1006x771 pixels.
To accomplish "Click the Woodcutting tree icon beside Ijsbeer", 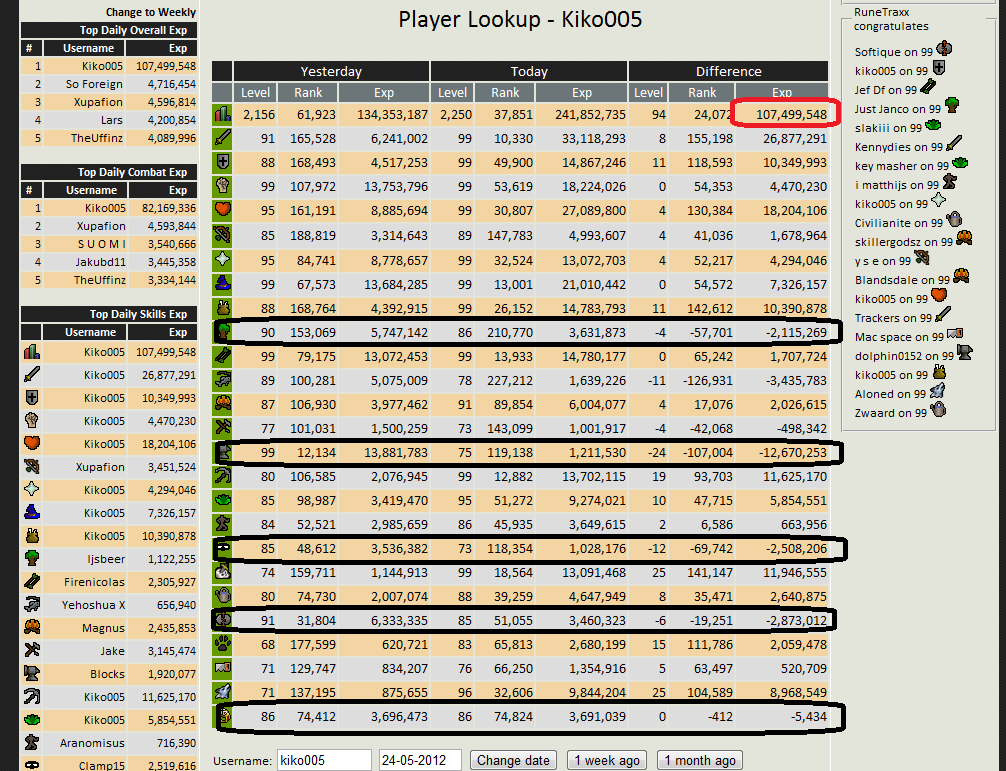I will coord(31,559).
